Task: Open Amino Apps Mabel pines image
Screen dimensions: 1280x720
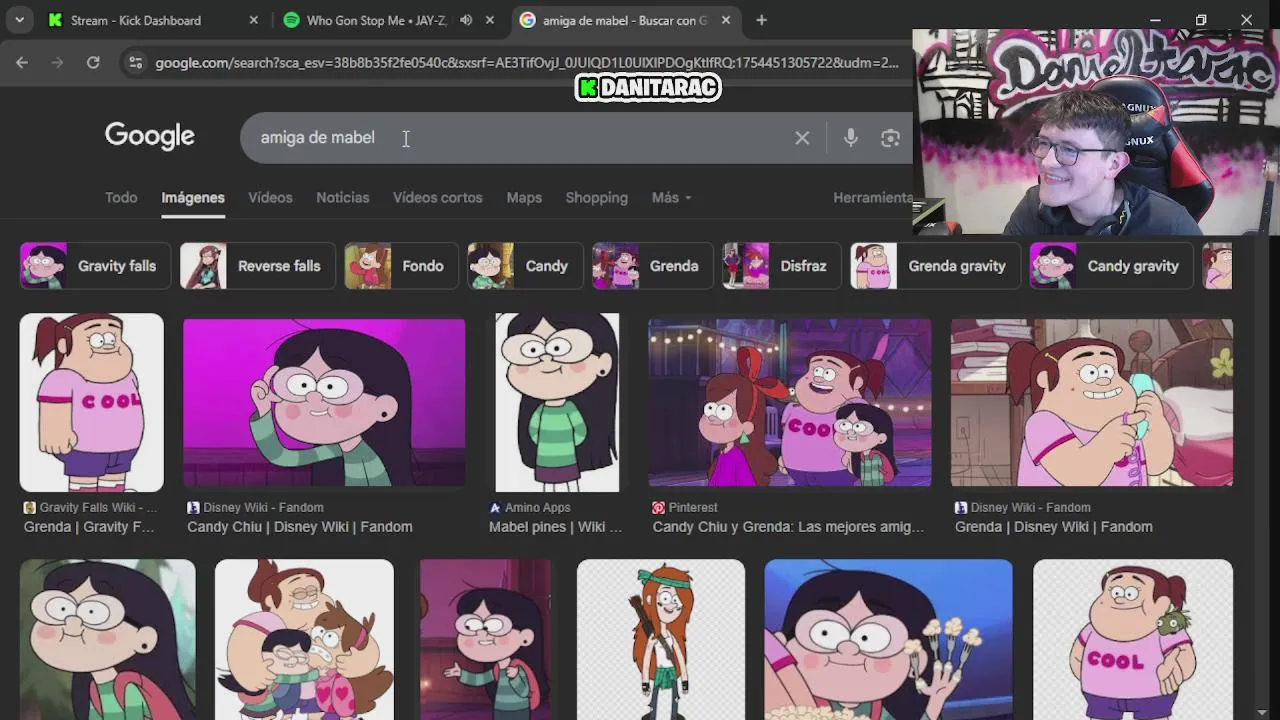Action: (557, 402)
